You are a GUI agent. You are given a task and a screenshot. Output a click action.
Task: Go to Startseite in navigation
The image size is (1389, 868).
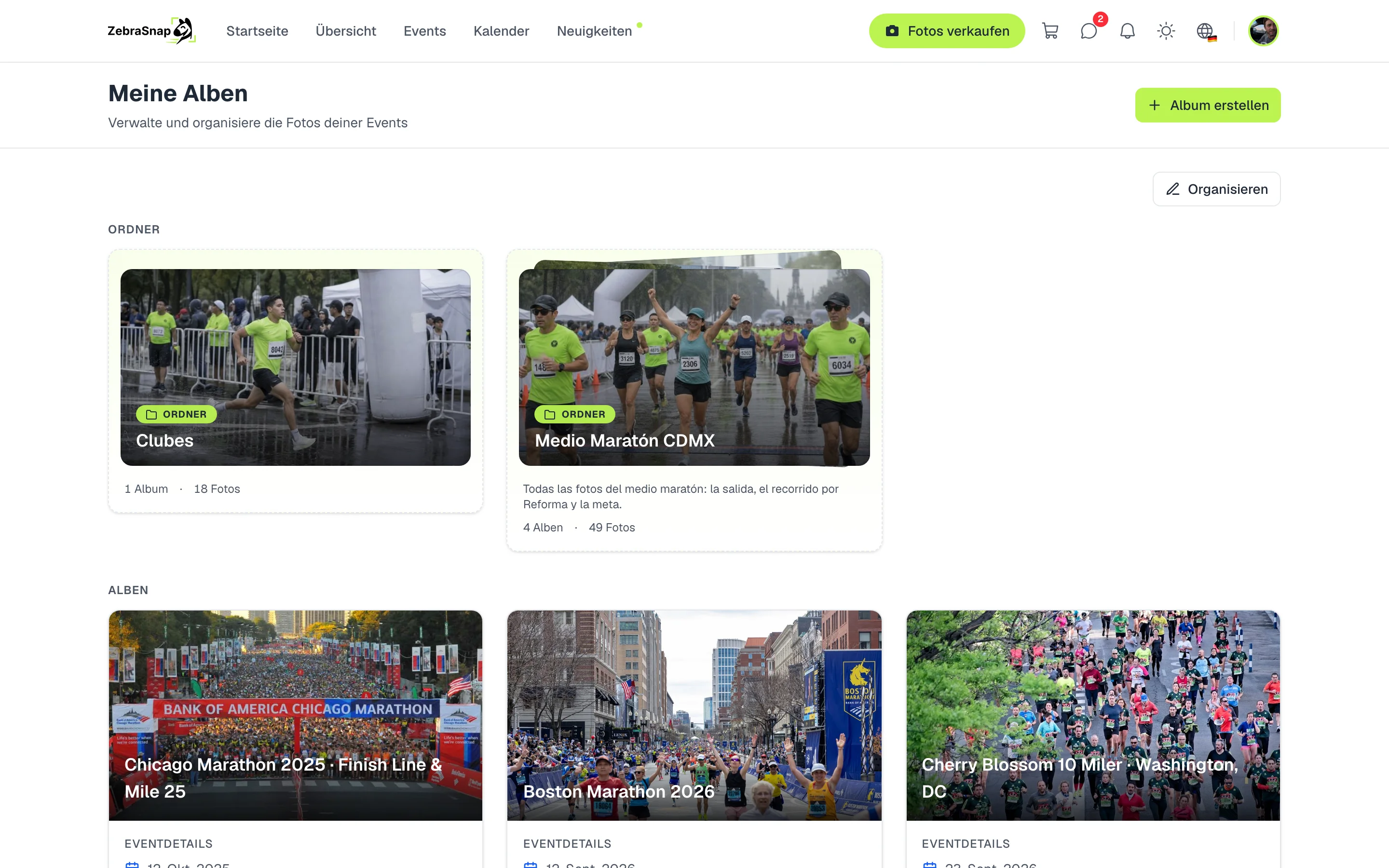click(257, 31)
